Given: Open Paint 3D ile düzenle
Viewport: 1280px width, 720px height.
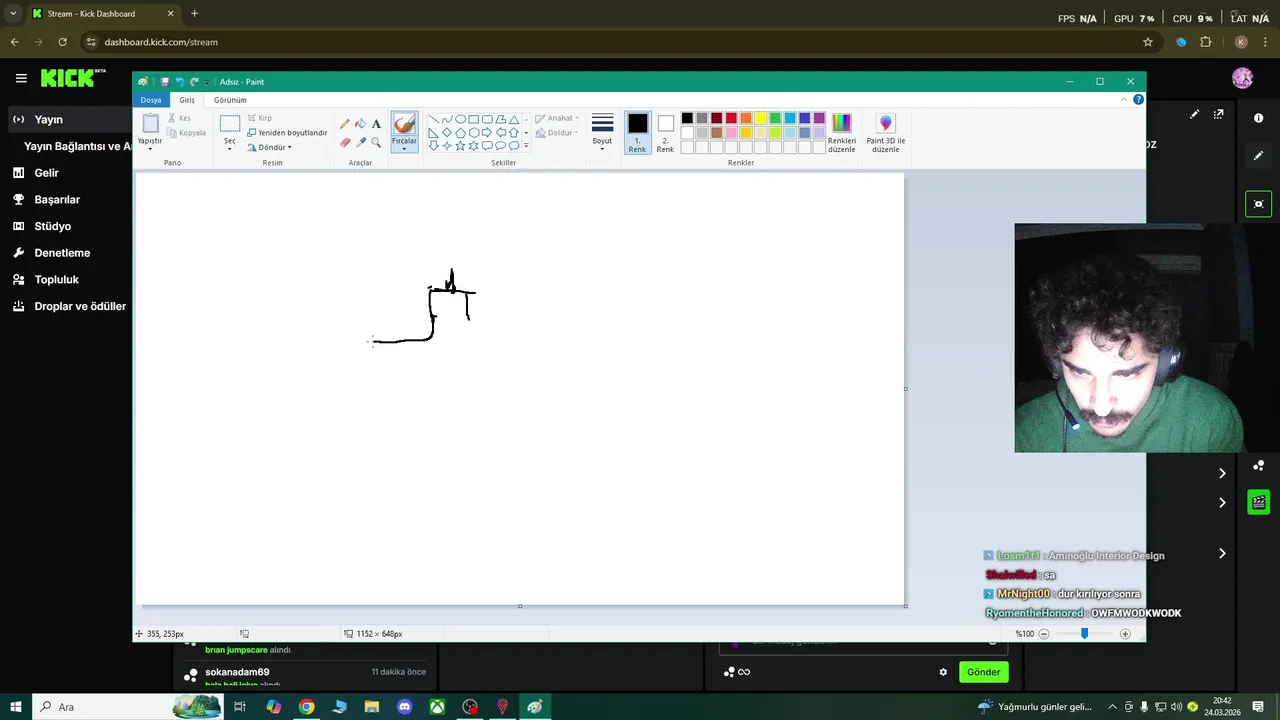Looking at the screenshot, I should pyautogui.click(x=886, y=133).
